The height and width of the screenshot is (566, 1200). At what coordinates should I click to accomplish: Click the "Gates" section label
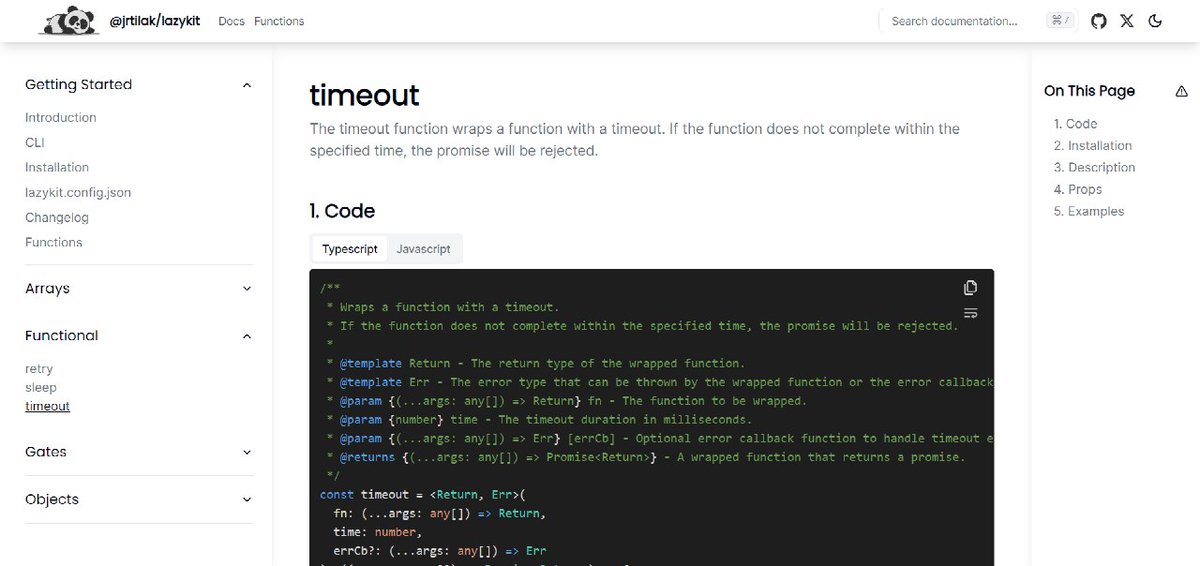point(46,452)
